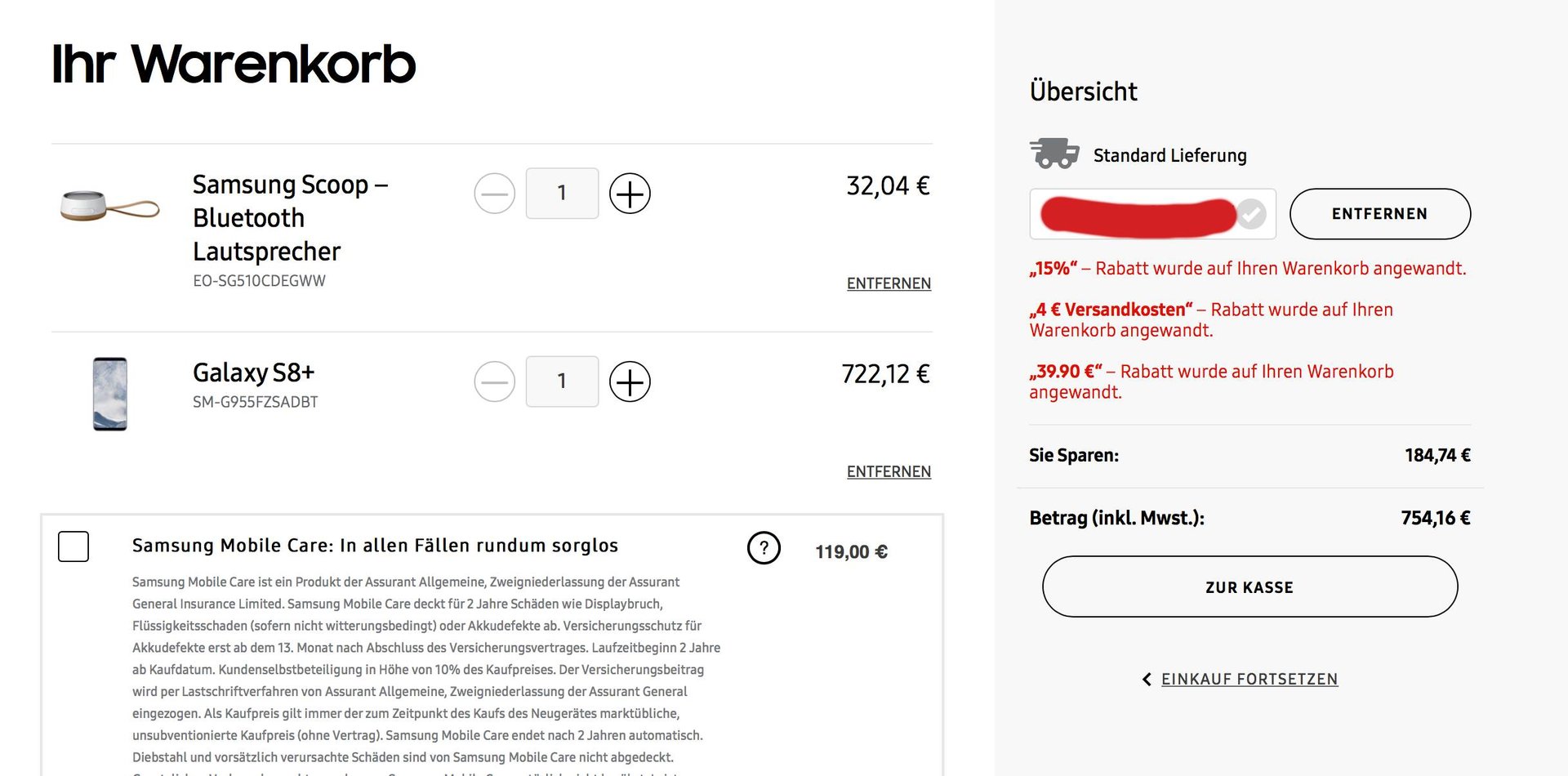Continue shopping via Einkauf fortsetzen link
Screen dimensions: 1568x776
[x=1249, y=680]
